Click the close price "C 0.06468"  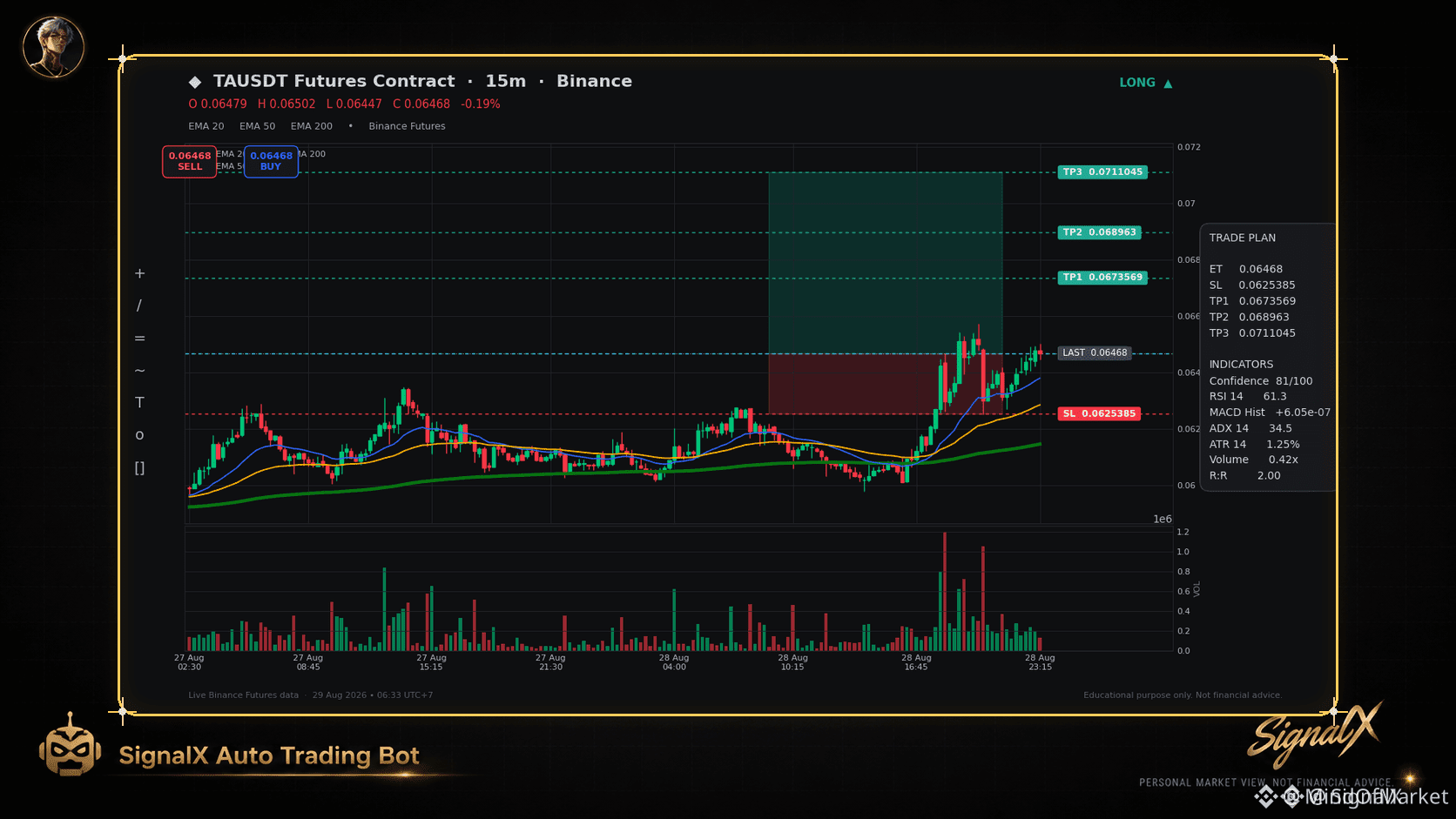421,104
